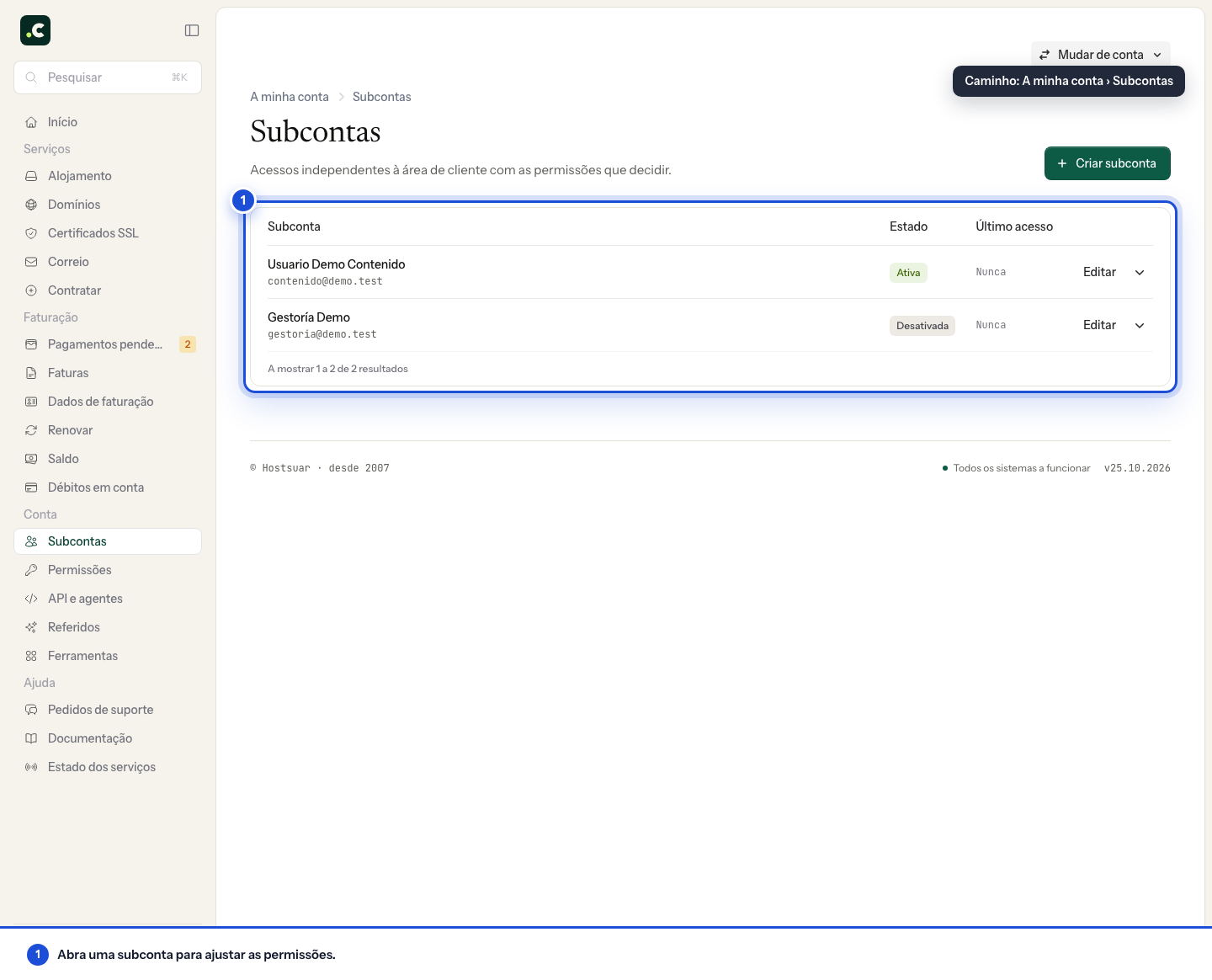Select Subcontas in the sidebar
The height and width of the screenshot is (980, 1212).
point(108,541)
